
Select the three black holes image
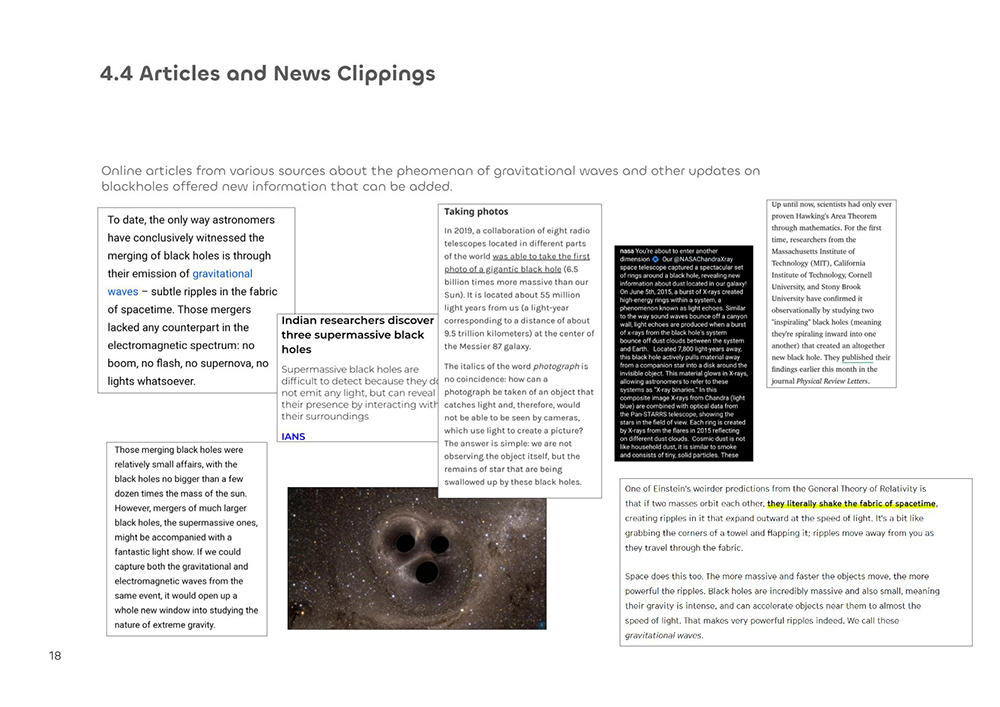coord(416,558)
